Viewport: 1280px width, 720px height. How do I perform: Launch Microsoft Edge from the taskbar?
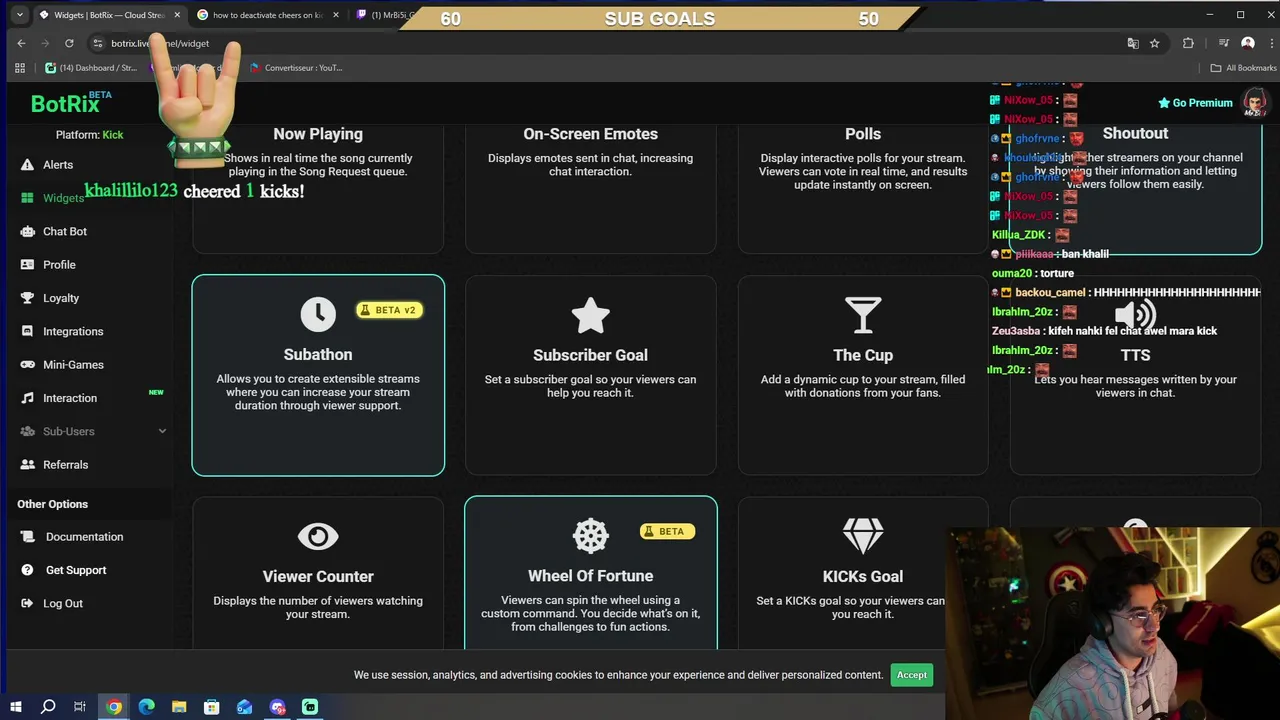147,707
